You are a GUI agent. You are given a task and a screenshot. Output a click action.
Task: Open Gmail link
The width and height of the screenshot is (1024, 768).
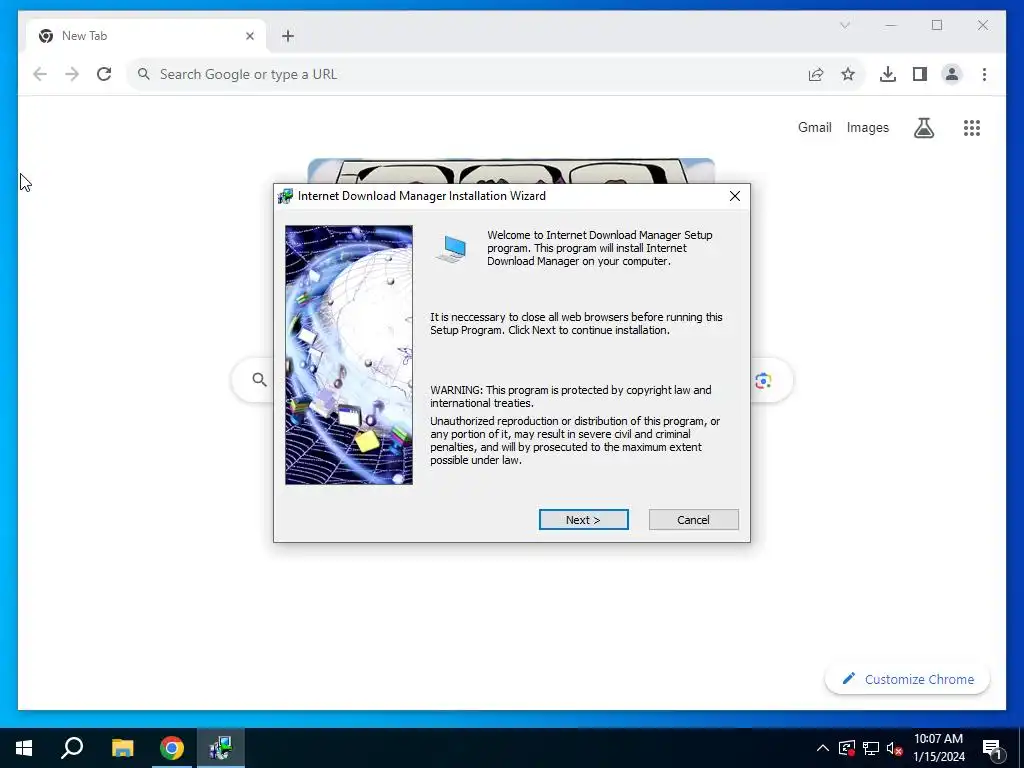[814, 127]
